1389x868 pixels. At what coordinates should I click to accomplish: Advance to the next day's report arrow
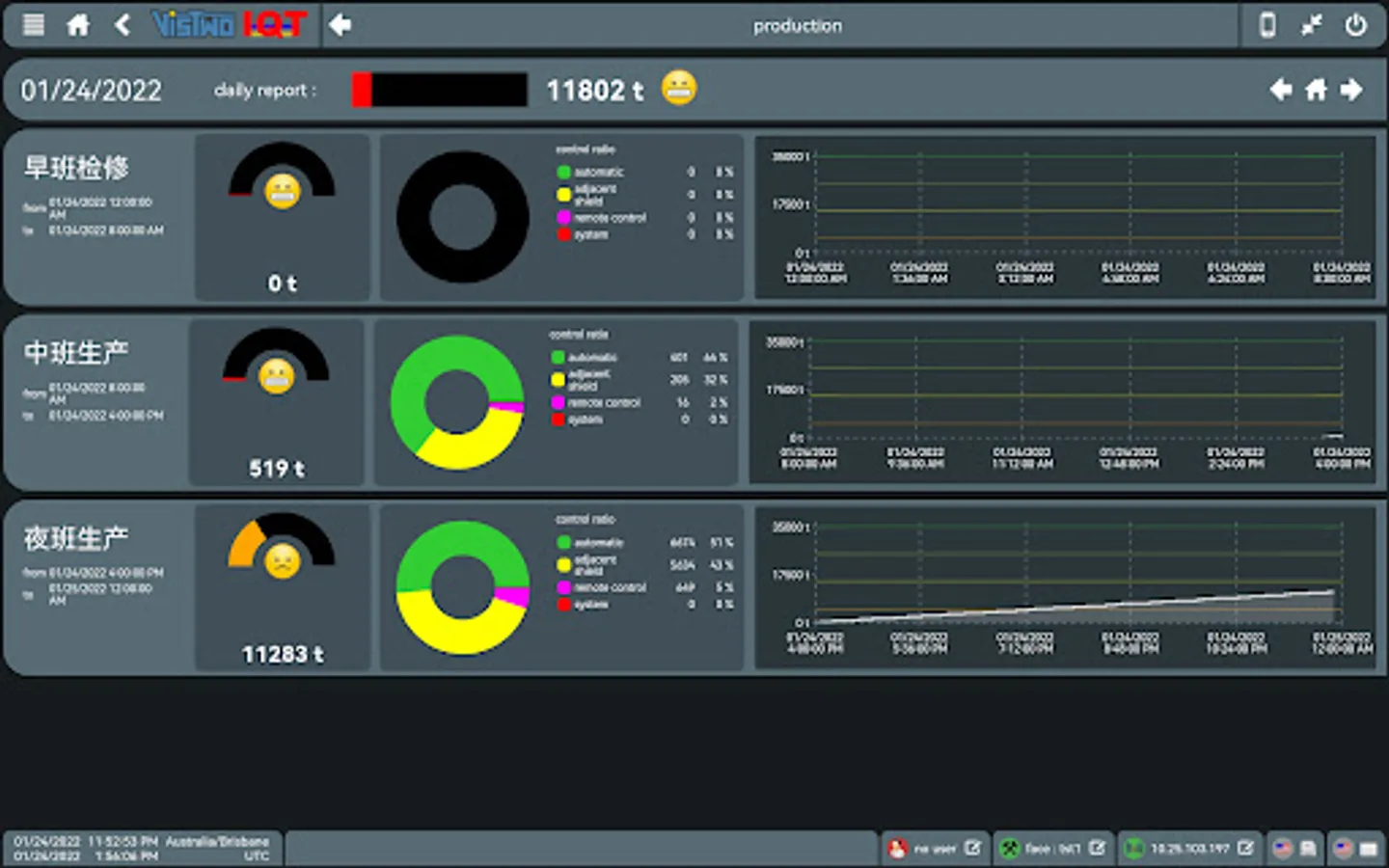pos(1351,90)
